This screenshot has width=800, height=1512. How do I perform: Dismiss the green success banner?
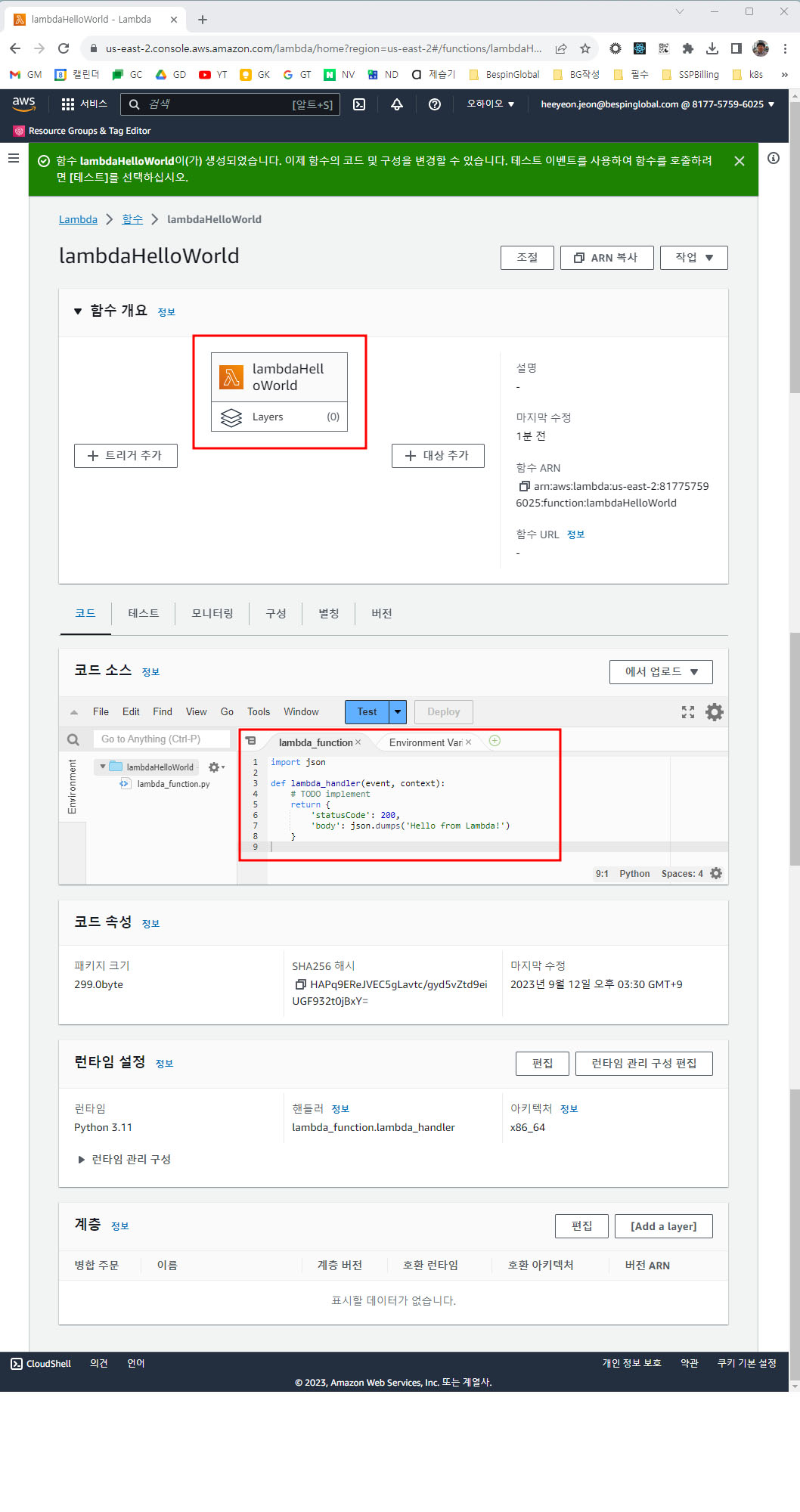740,161
